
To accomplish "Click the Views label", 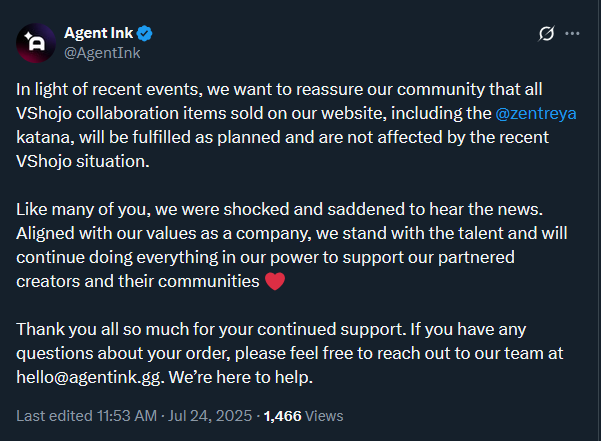I will coord(324,416).
